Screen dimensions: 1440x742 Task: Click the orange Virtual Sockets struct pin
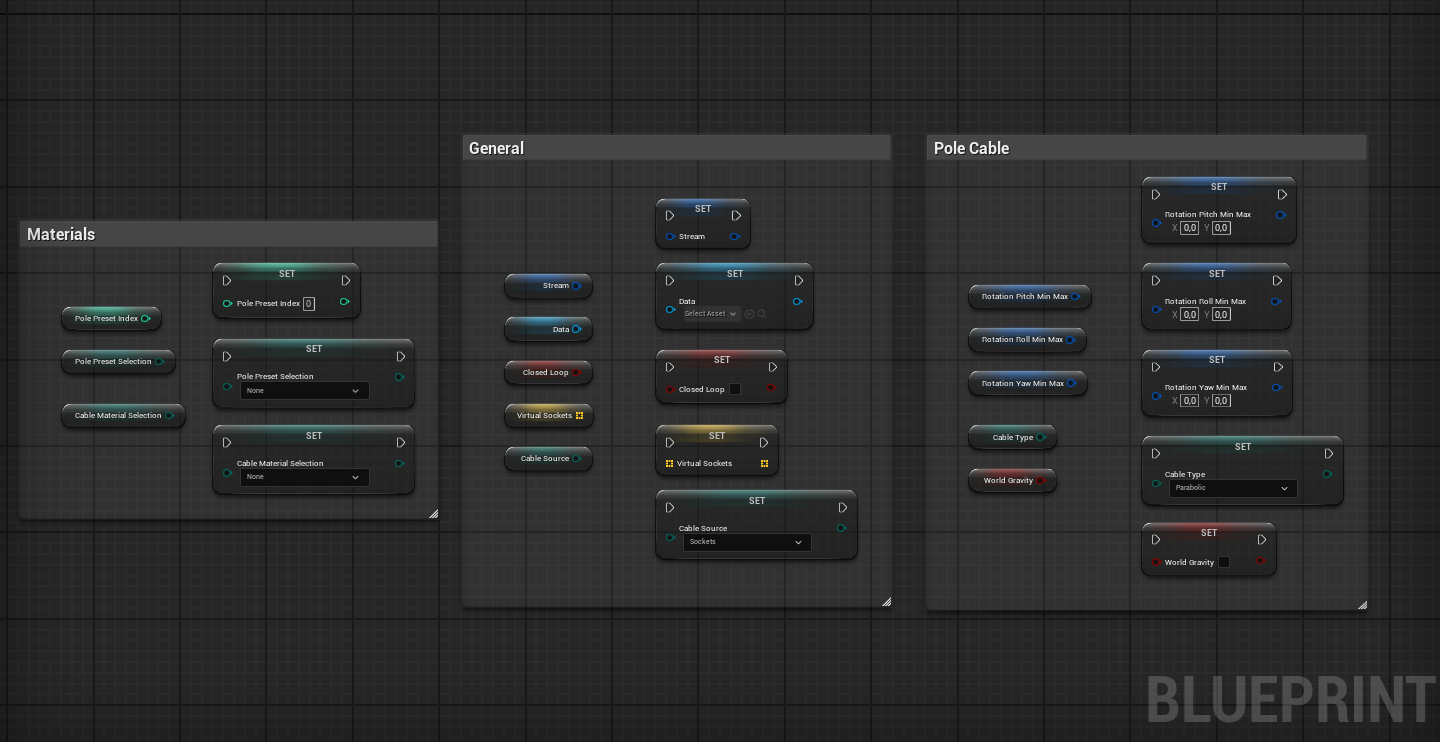tap(578, 415)
